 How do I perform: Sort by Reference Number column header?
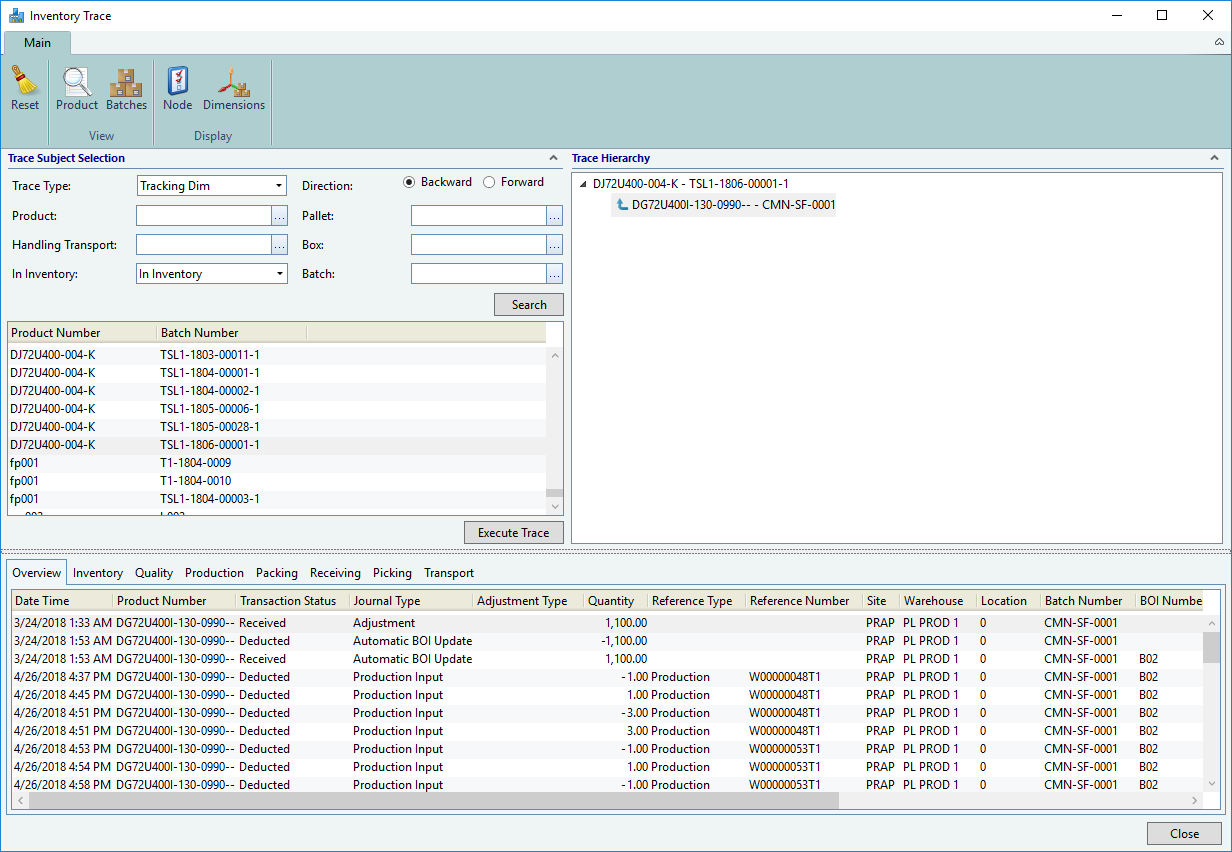tap(804, 601)
